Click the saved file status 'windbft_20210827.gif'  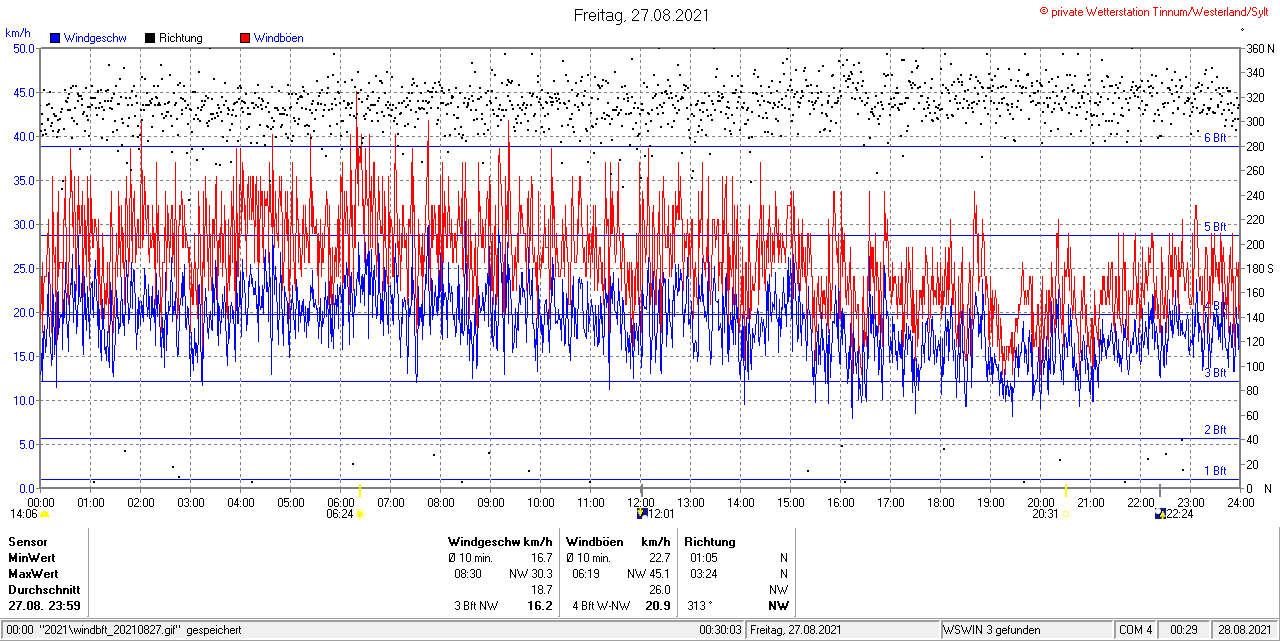(x=124, y=630)
